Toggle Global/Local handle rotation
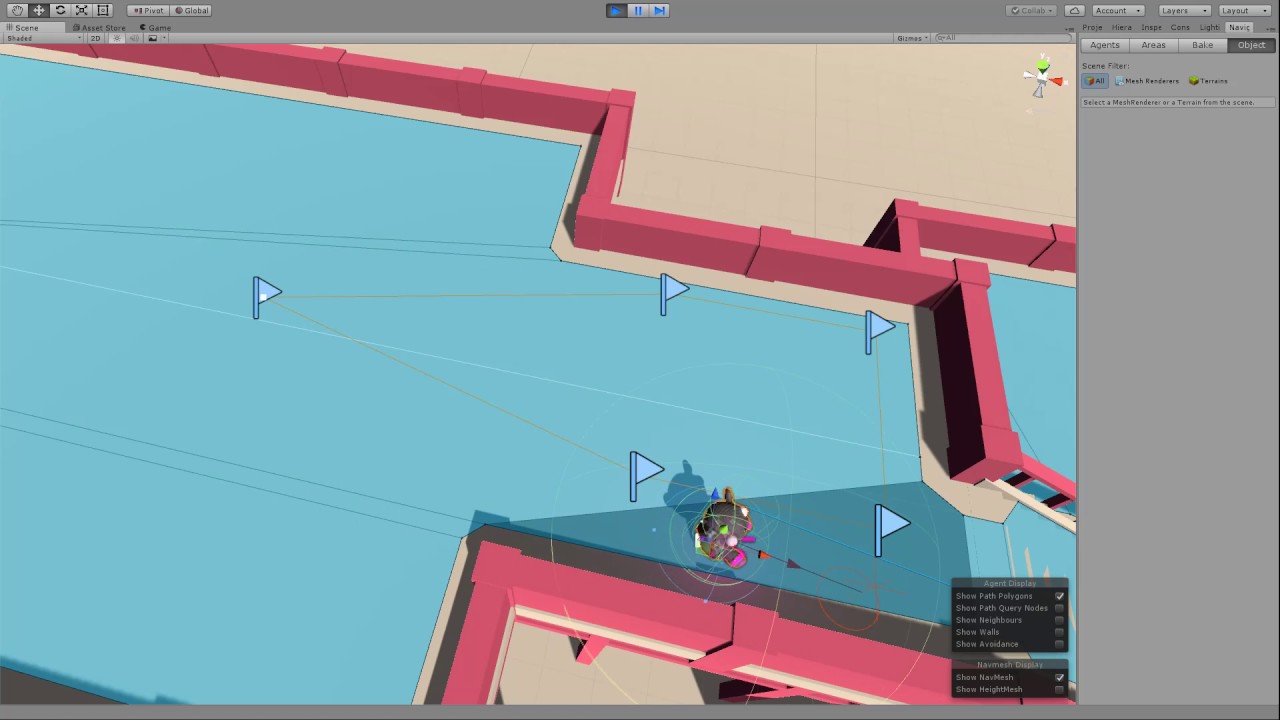 (191, 10)
